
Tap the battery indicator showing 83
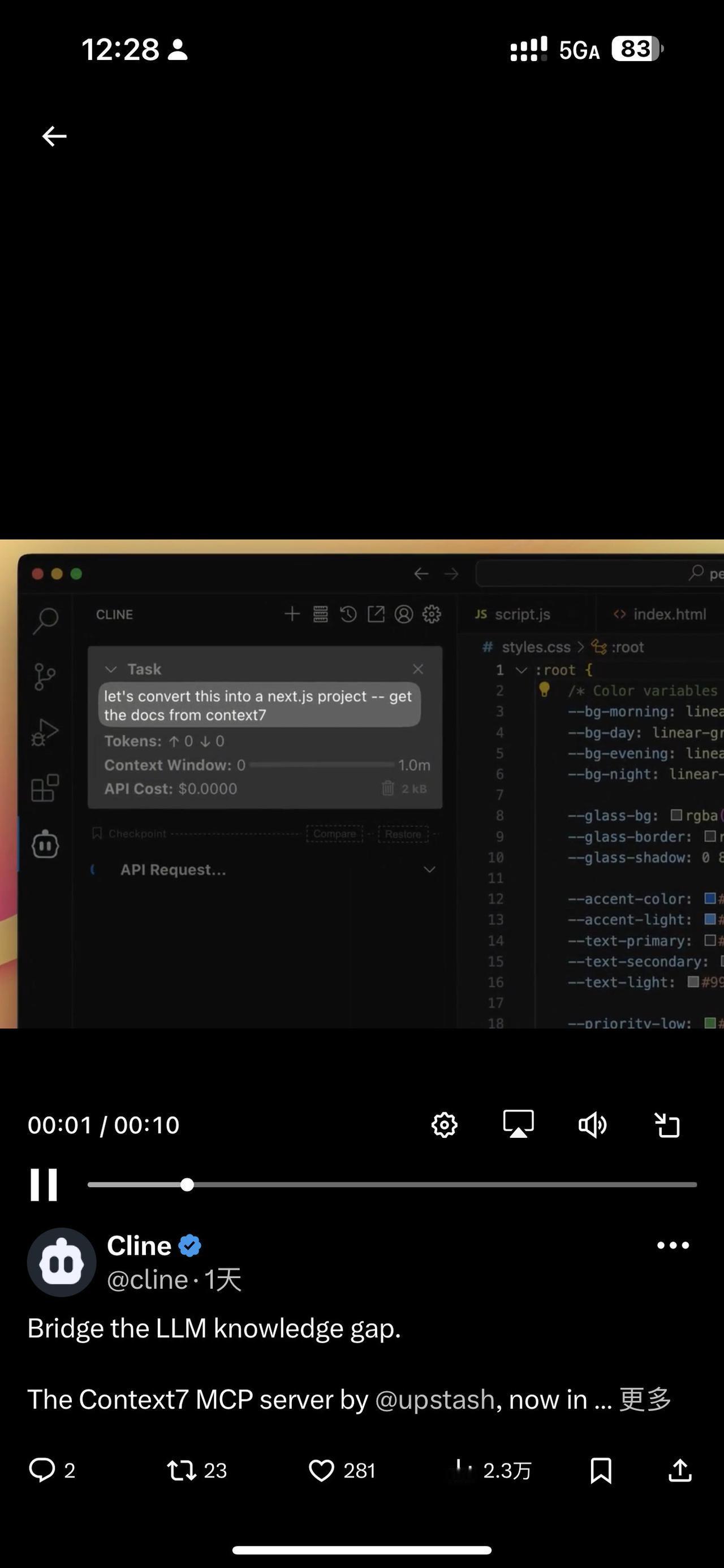[x=637, y=49]
